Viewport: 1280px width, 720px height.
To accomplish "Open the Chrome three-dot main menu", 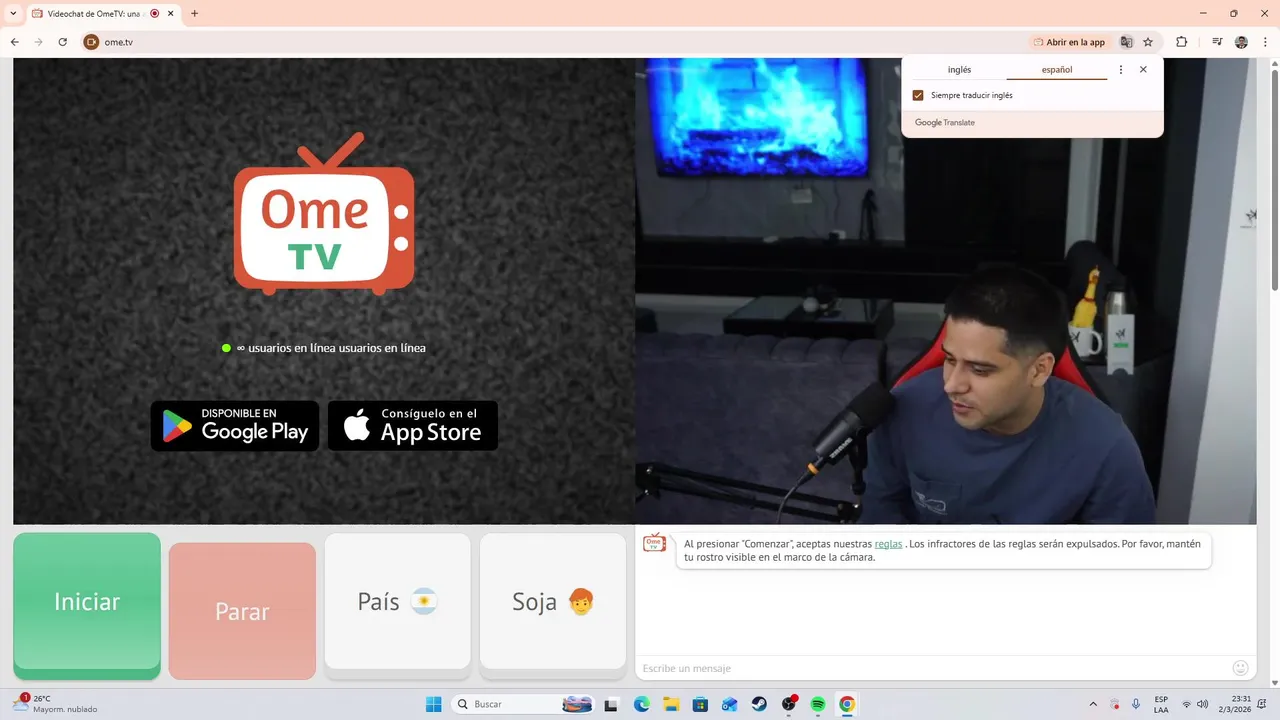I will click(x=1265, y=42).
